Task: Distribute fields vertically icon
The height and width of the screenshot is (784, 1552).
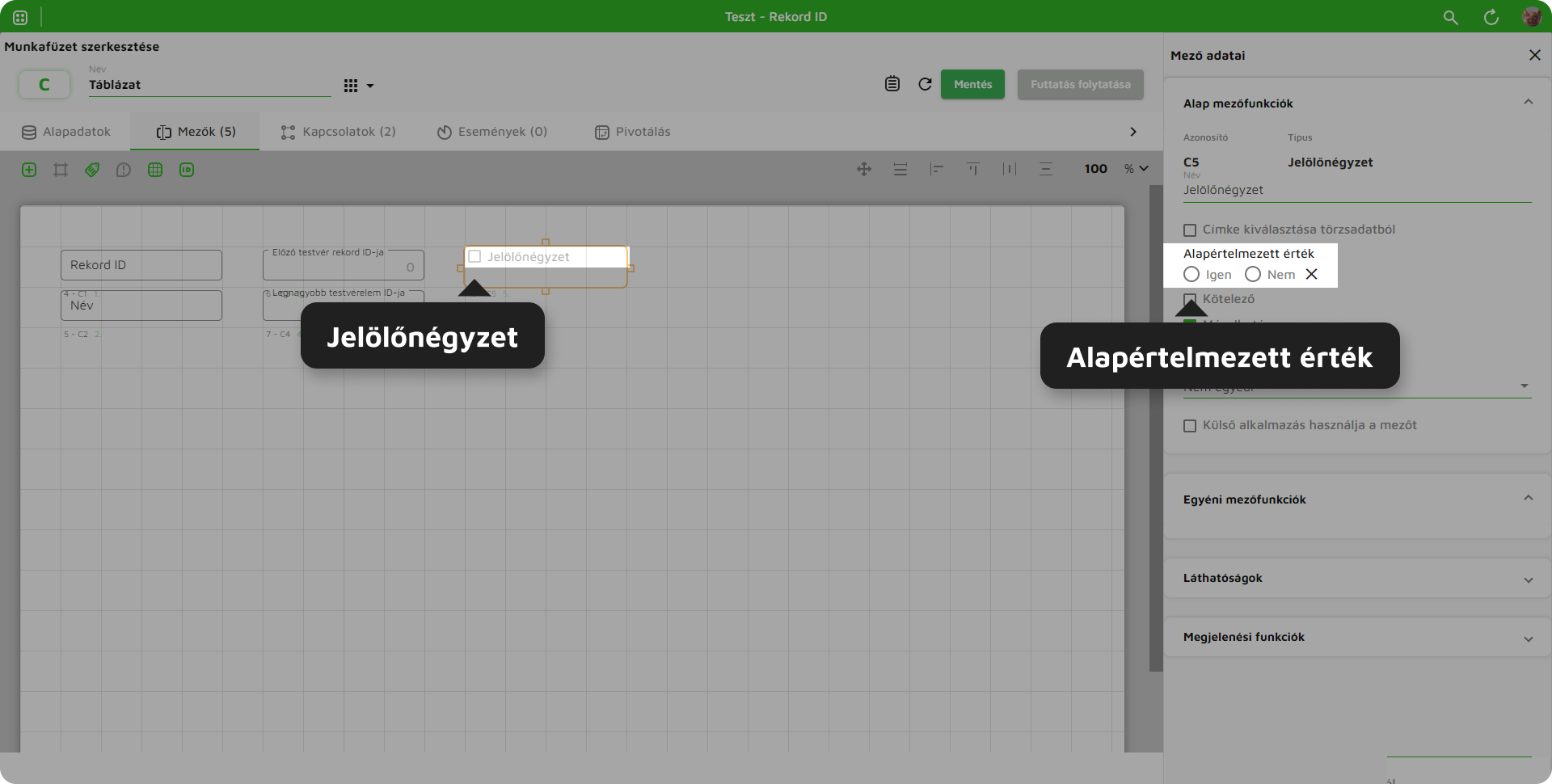Action: [x=1046, y=169]
